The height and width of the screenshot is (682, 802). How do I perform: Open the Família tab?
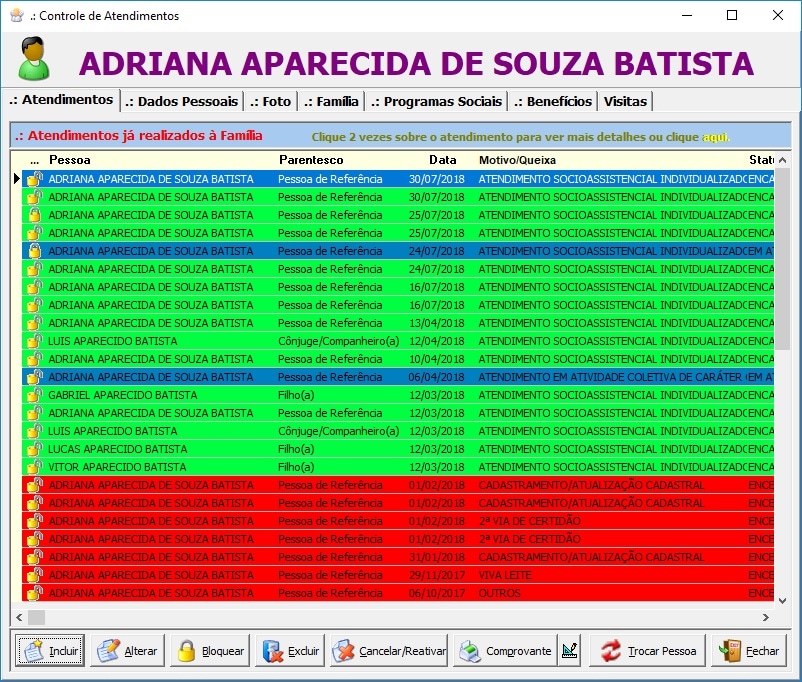(331, 101)
